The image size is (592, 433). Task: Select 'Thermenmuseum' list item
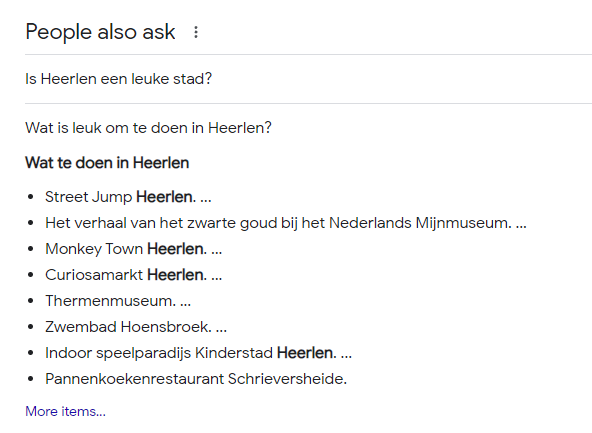point(118,301)
